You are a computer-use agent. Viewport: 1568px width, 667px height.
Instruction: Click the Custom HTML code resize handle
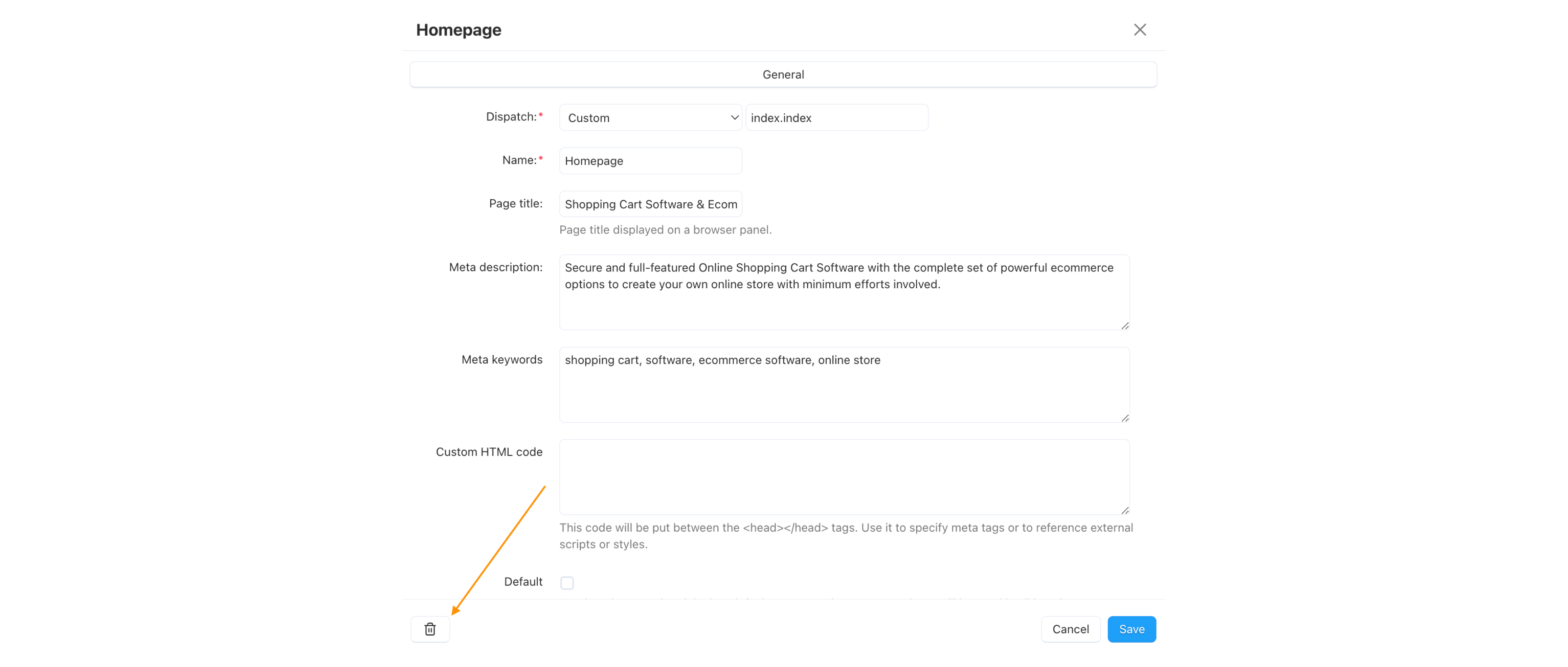click(x=1125, y=511)
